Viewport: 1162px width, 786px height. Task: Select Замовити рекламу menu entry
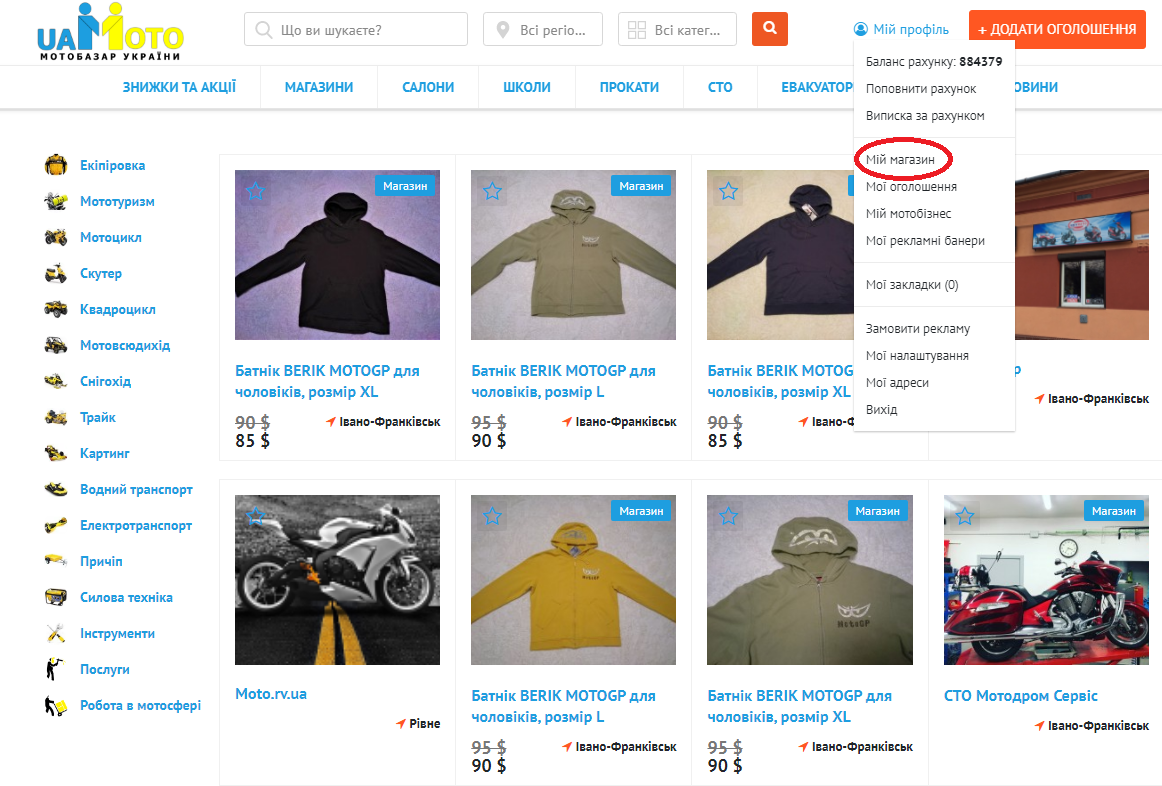pos(918,328)
